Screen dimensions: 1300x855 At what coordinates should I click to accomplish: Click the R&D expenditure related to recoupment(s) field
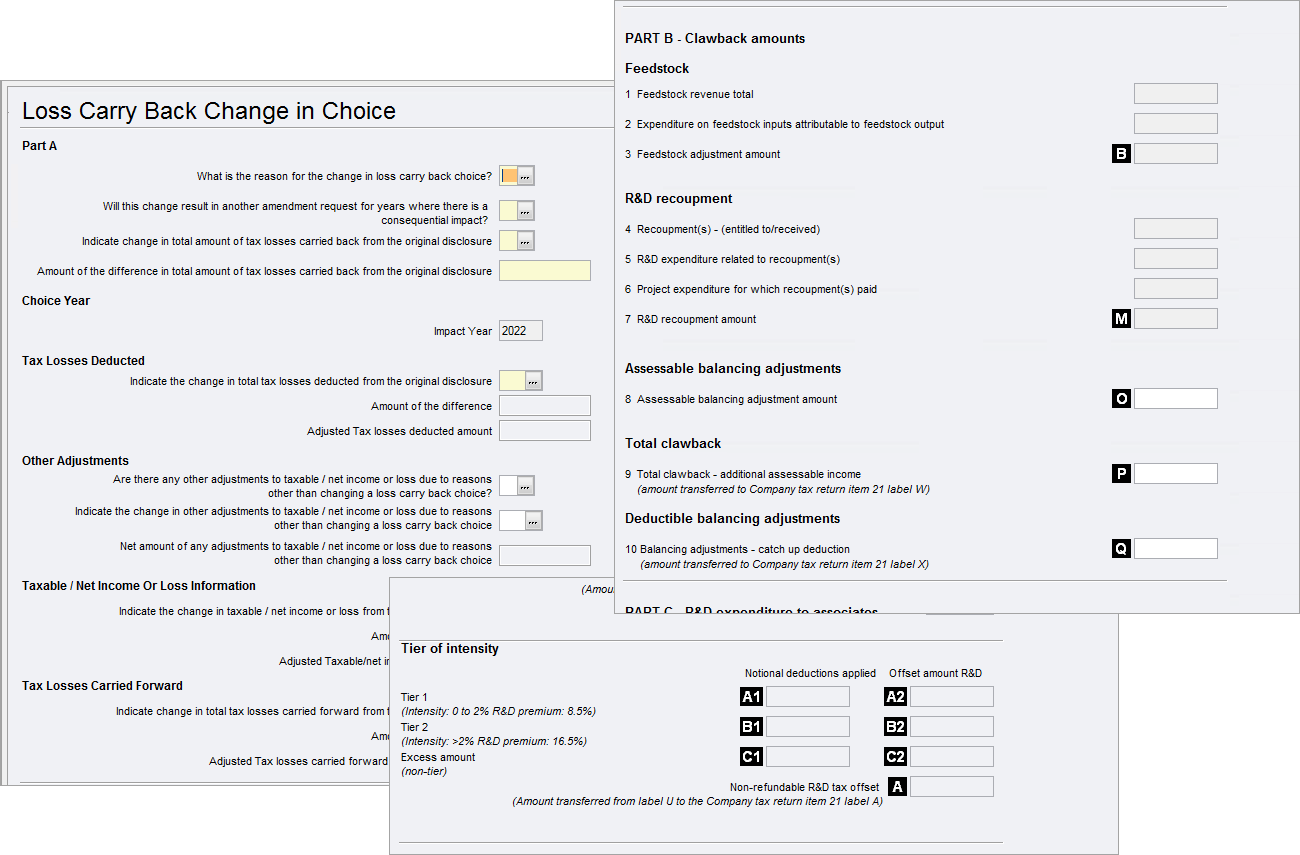coord(1176,259)
